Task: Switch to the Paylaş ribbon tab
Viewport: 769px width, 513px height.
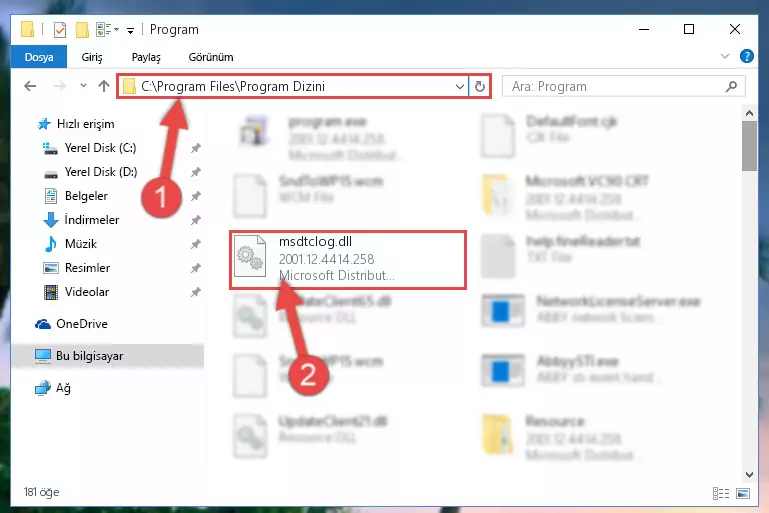Action: point(146,57)
